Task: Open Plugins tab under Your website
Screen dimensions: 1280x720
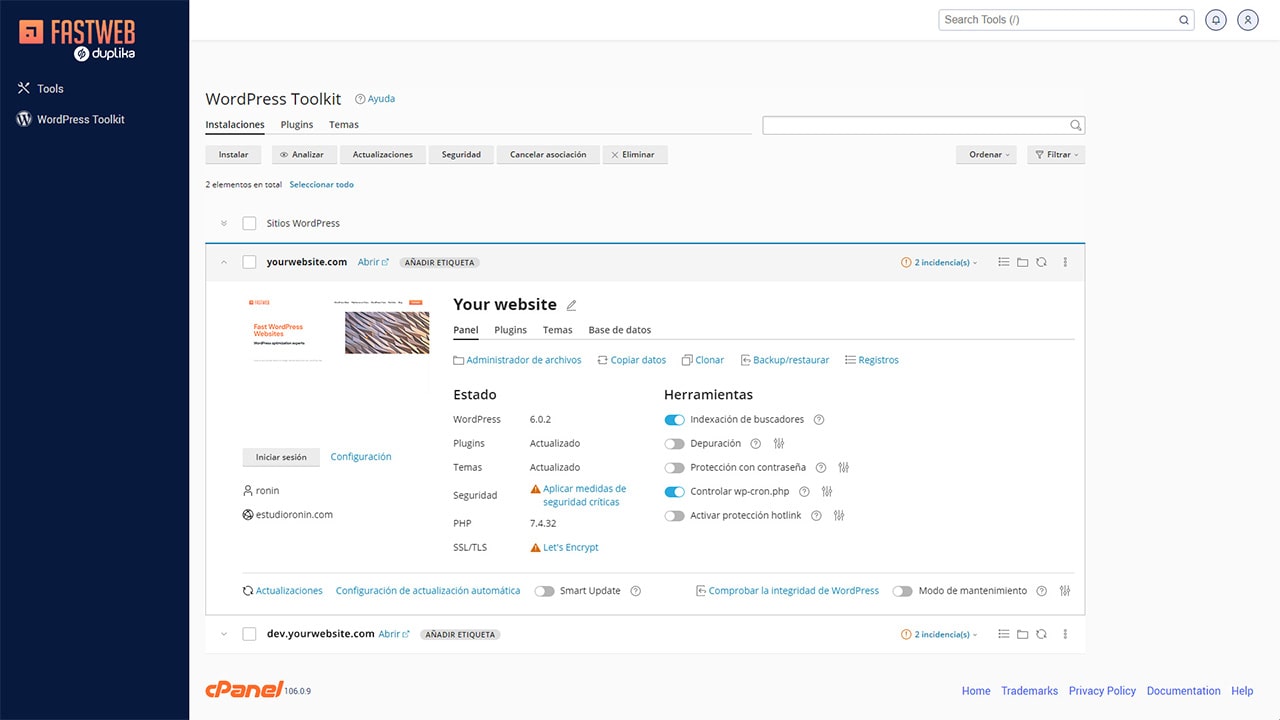Action: point(510,330)
